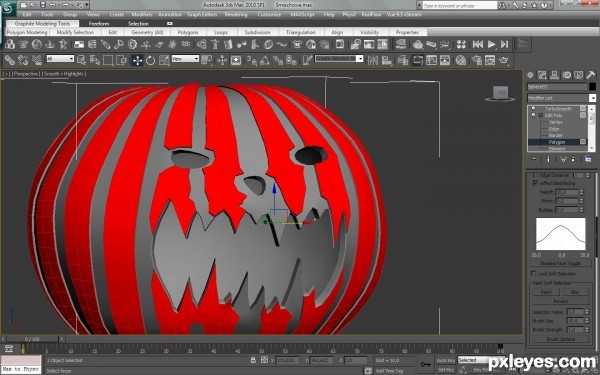Open the Graph Editors menu
Viewport: 600px width, 375px height.
(202, 15)
